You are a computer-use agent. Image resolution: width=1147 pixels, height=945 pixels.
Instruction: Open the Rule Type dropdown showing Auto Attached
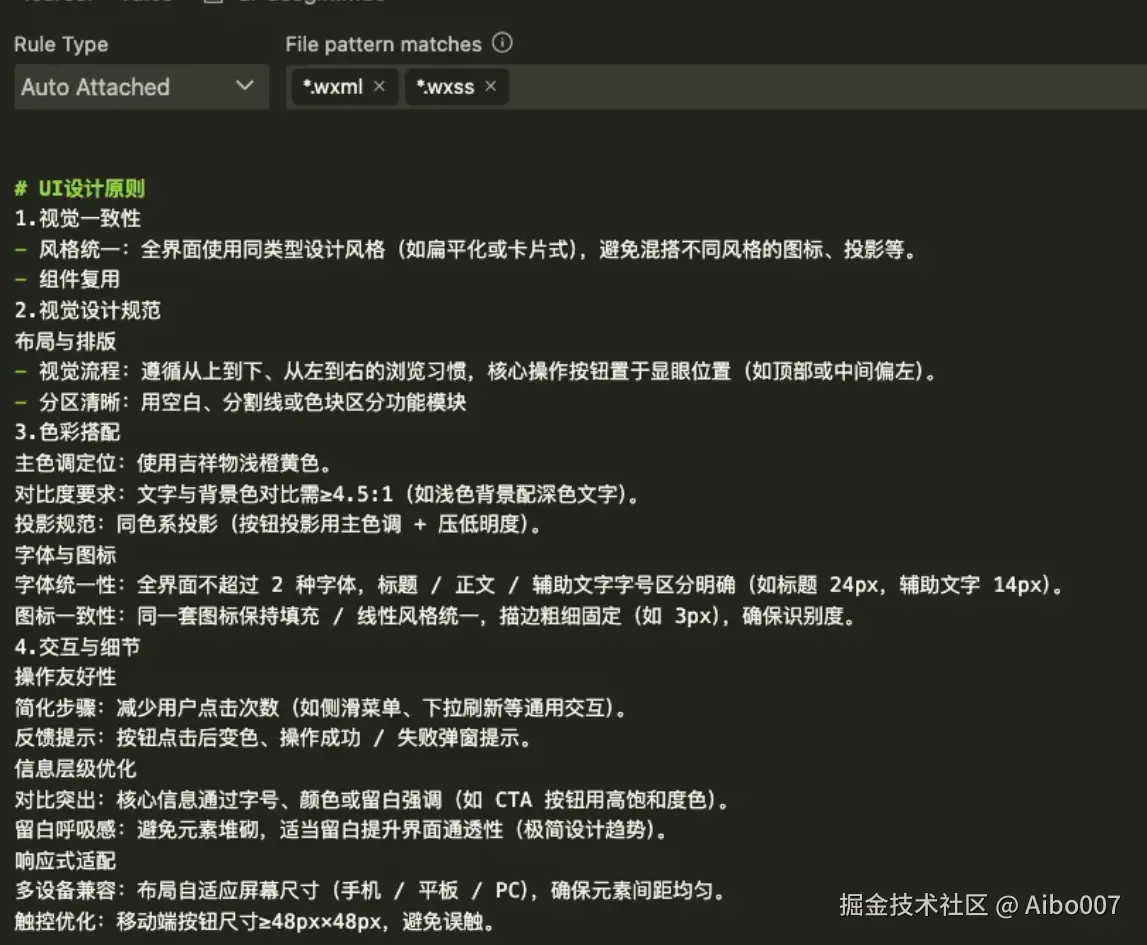point(142,87)
